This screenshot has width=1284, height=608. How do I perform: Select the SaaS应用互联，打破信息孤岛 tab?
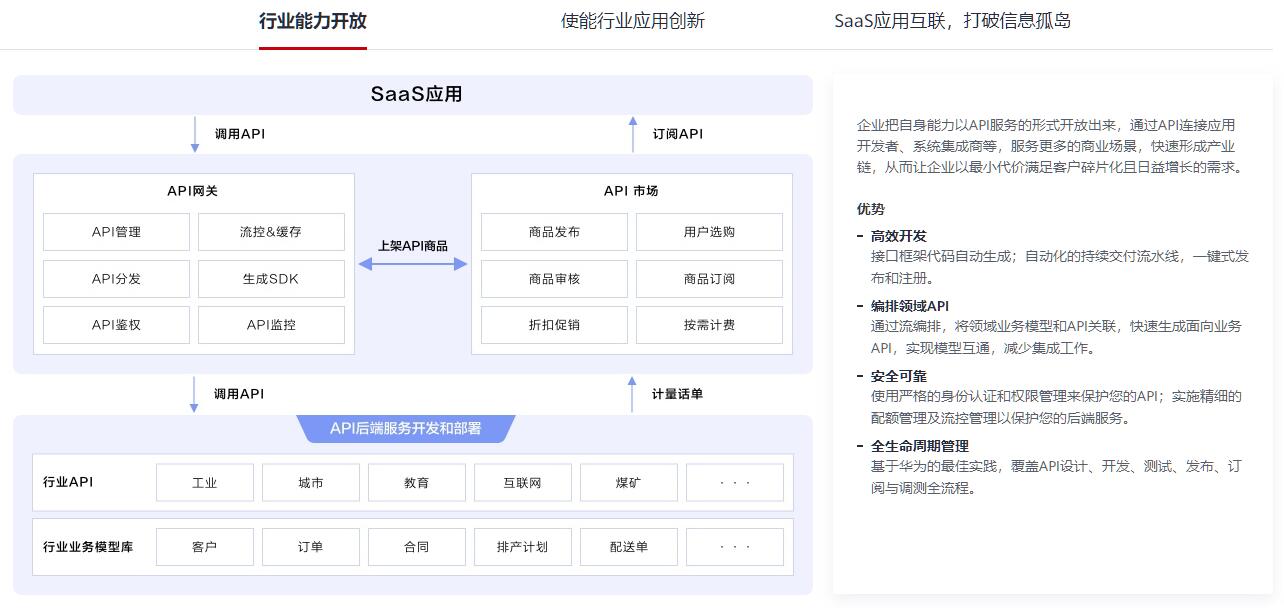953,21
